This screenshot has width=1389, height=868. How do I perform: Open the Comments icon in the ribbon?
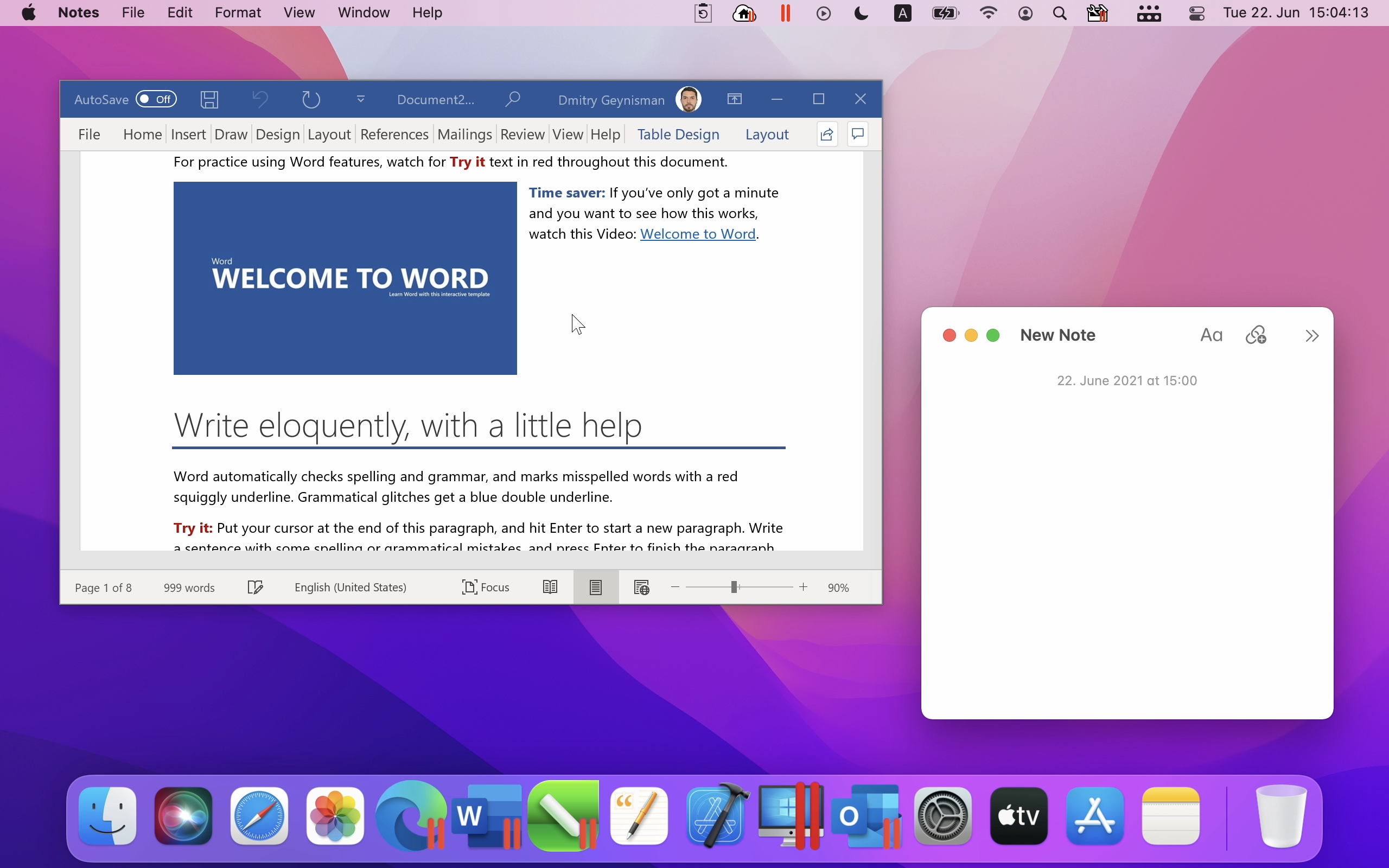[x=858, y=135]
